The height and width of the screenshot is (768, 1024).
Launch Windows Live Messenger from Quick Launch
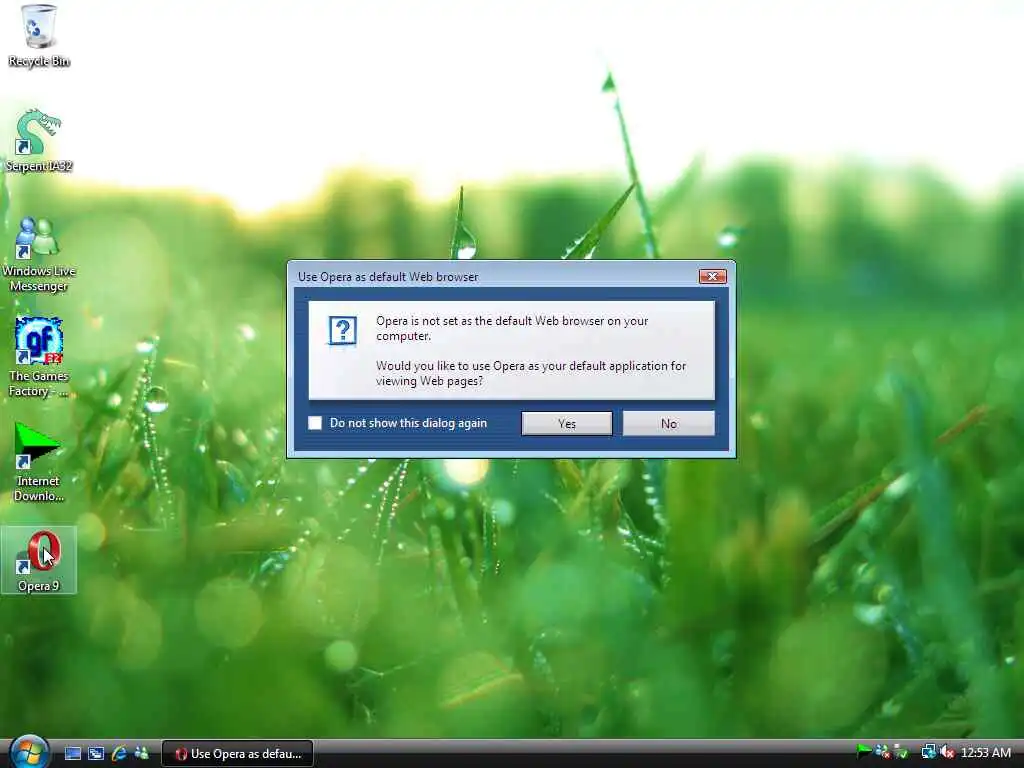(x=141, y=753)
